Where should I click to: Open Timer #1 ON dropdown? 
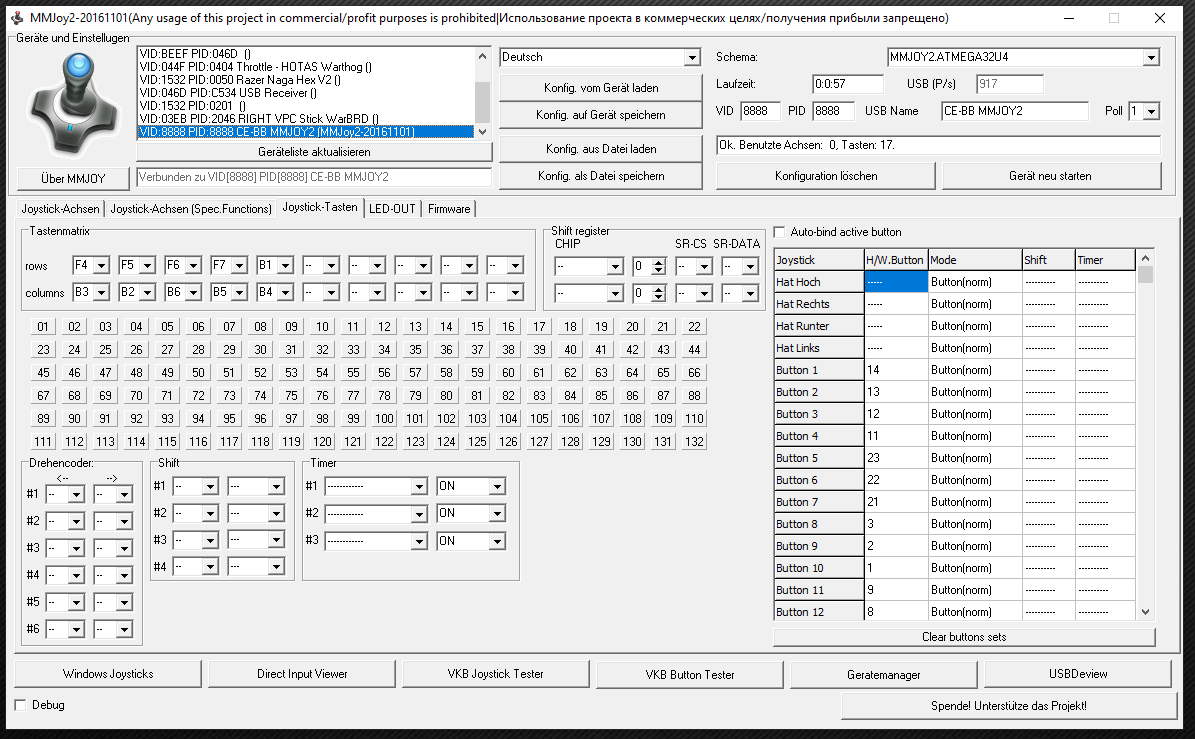497,487
